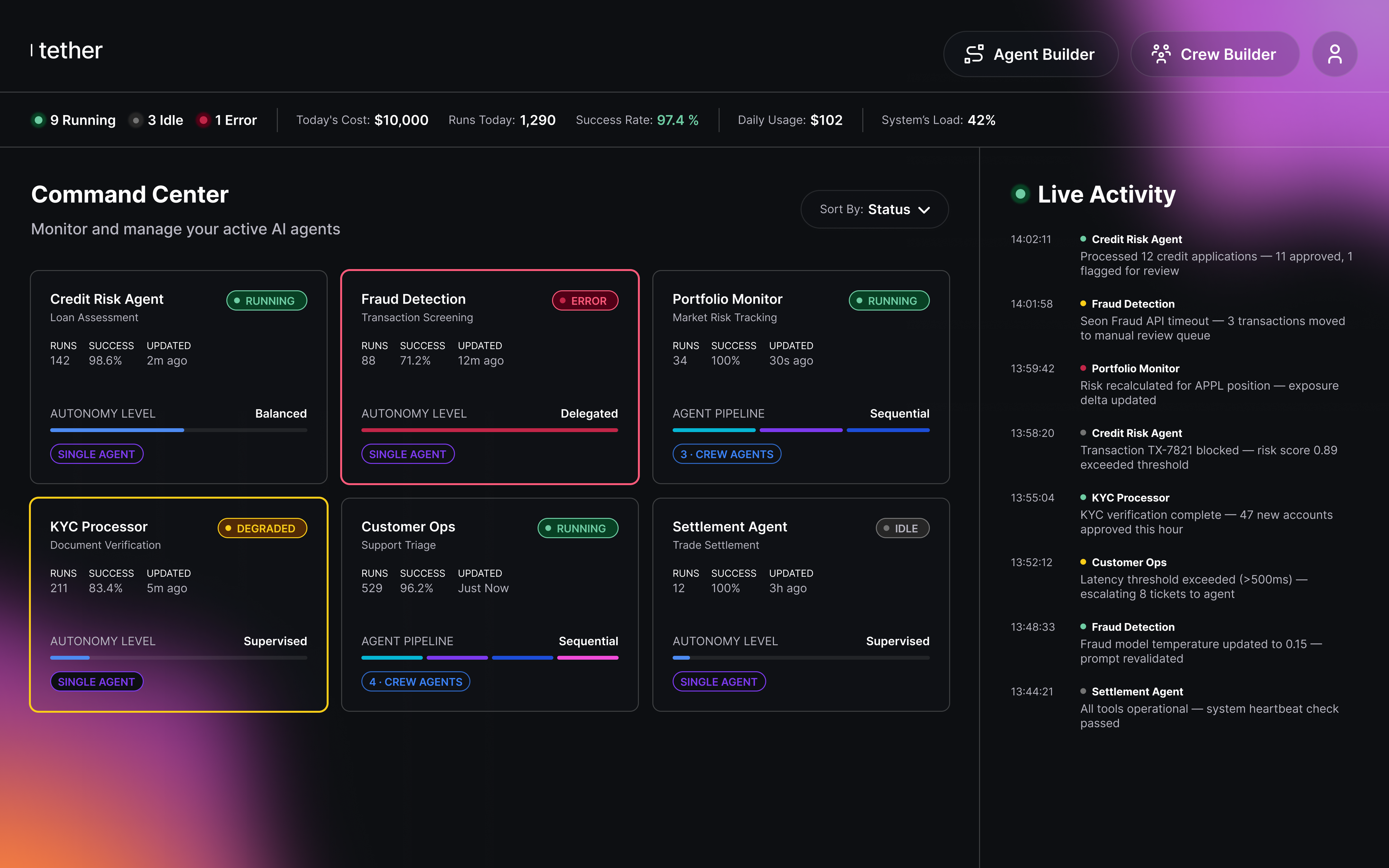Select first cyan pipeline segment in Portfolio Monitor
Image resolution: width=1389 pixels, height=868 pixels.
714,430
